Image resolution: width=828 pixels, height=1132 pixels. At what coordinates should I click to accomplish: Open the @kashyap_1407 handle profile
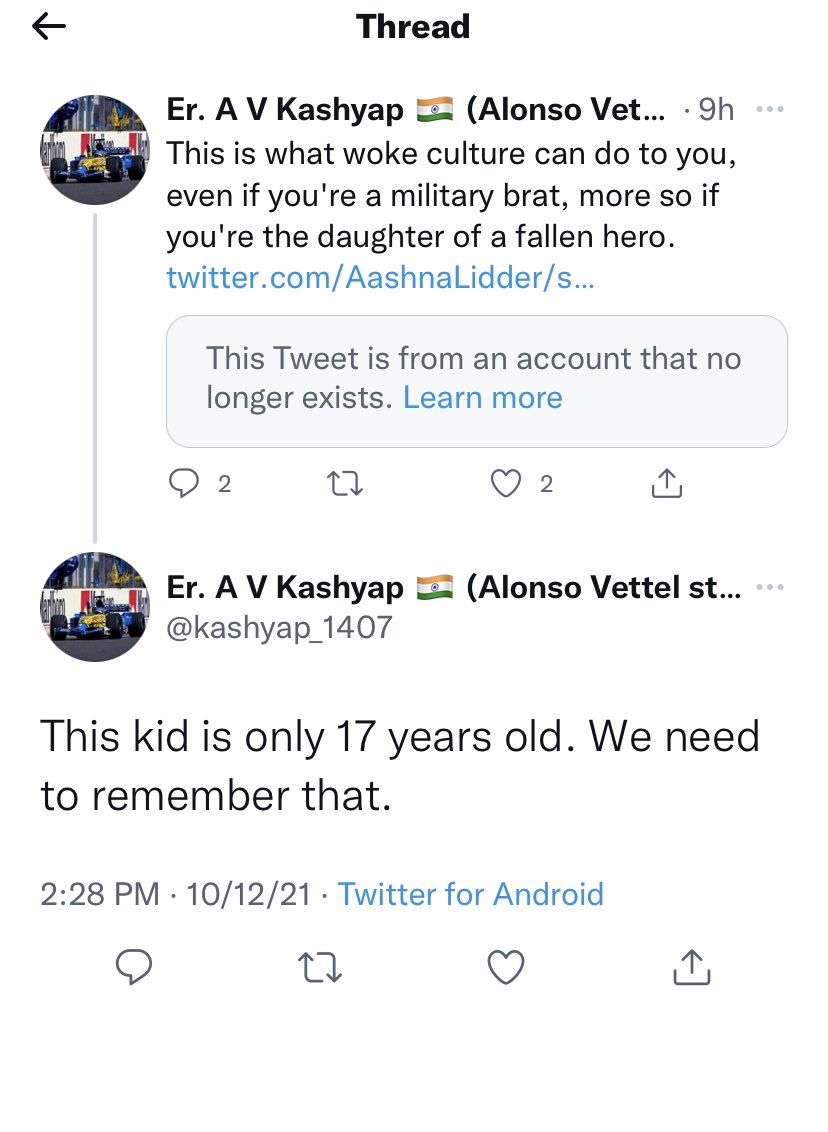point(279,627)
